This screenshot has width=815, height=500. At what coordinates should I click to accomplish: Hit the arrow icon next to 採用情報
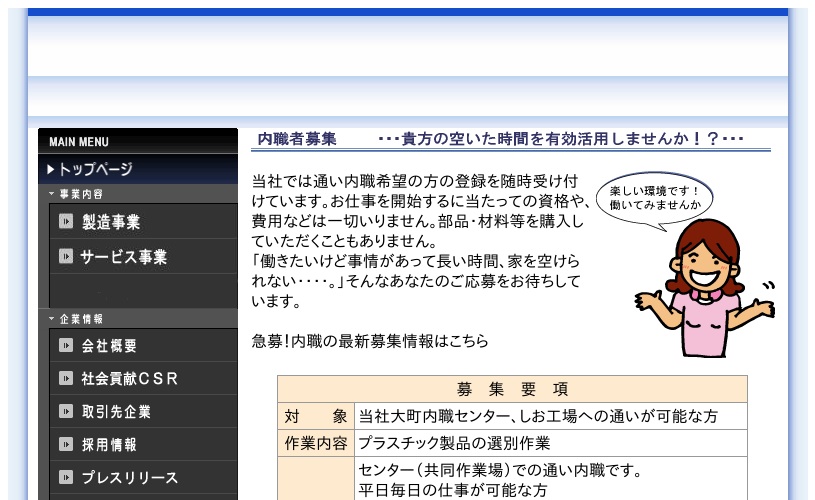point(66,444)
